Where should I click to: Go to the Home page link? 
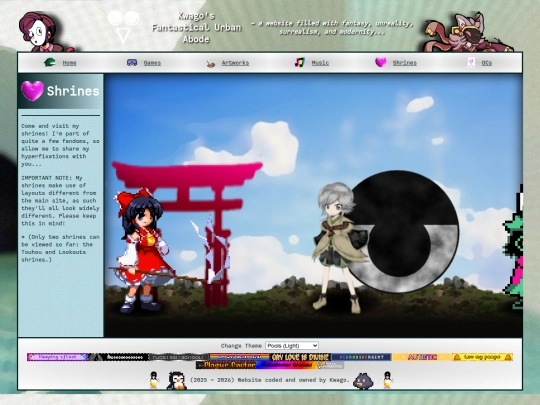70,63
